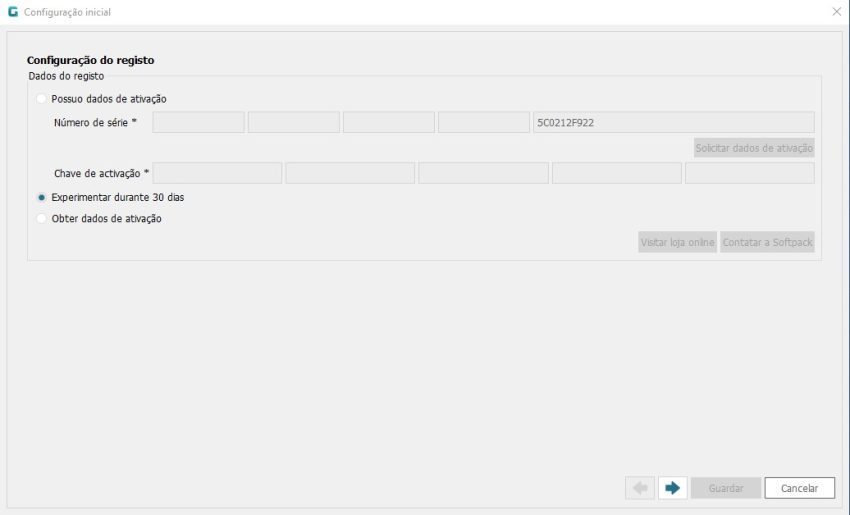This screenshot has width=850, height=515.
Task: Select the last Chave de activação field
Action: pos(749,174)
